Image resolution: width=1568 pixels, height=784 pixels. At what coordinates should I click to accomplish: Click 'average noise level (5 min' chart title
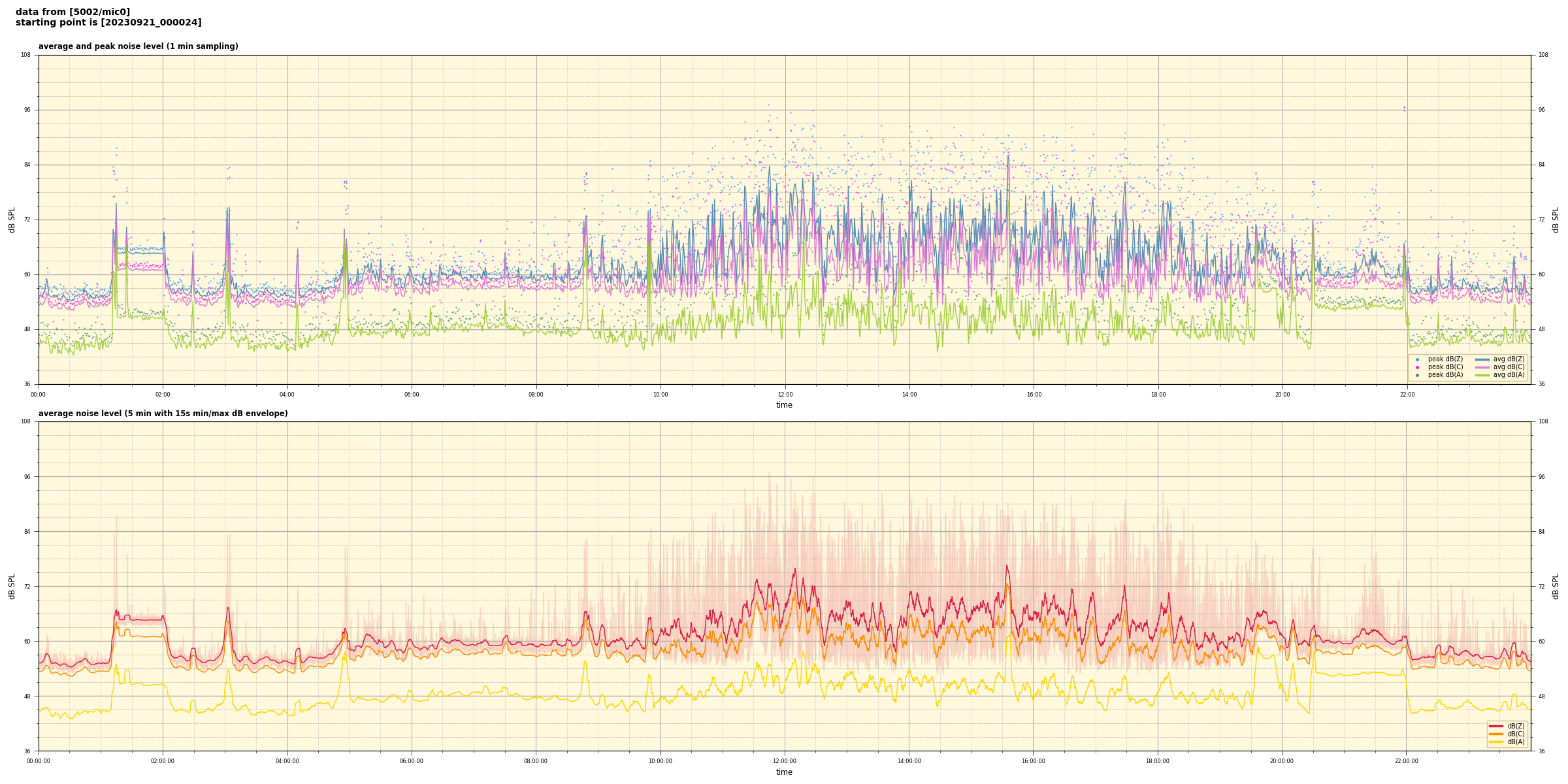coord(163,414)
